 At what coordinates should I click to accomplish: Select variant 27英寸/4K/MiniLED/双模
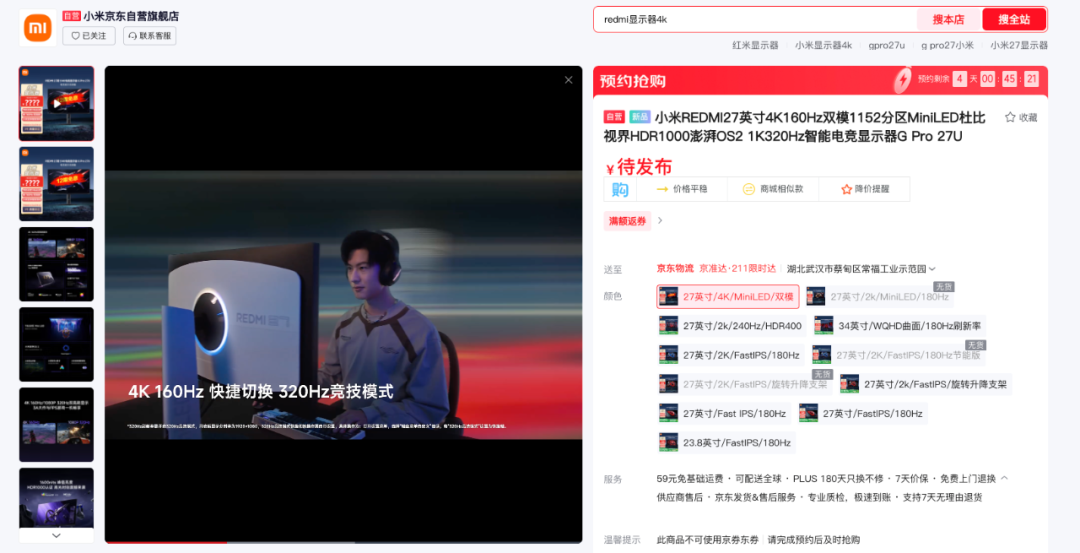pos(728,297)
